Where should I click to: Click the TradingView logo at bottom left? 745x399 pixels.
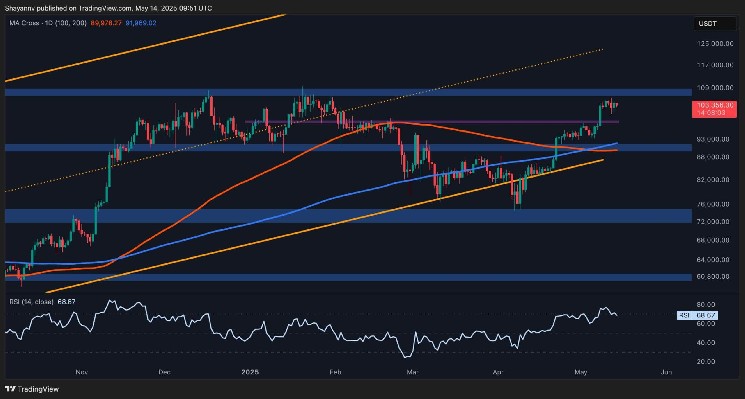[32, 389]
